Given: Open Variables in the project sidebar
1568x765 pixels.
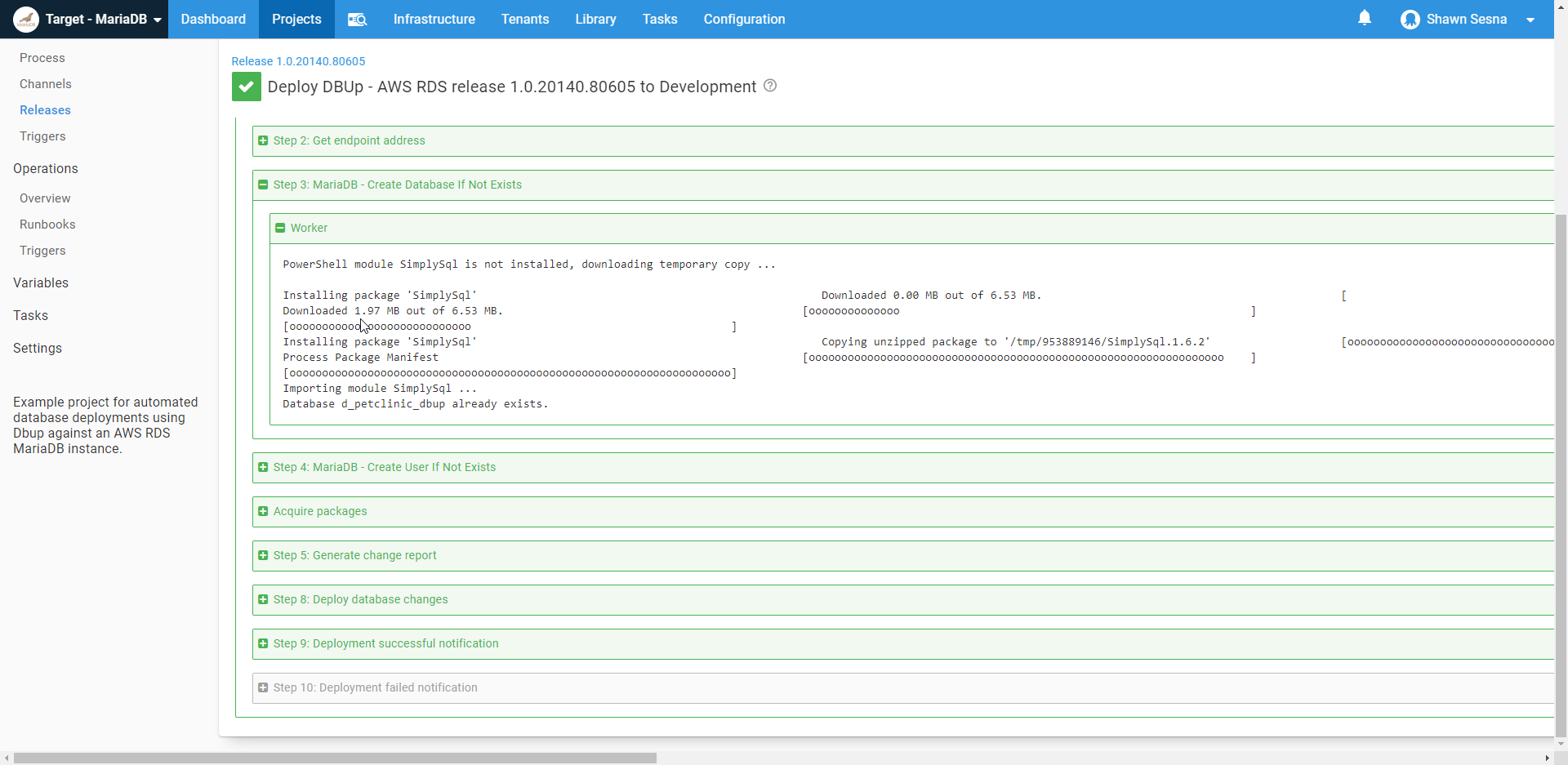Looking at the screenshot, I should click(x=41, y=282).
